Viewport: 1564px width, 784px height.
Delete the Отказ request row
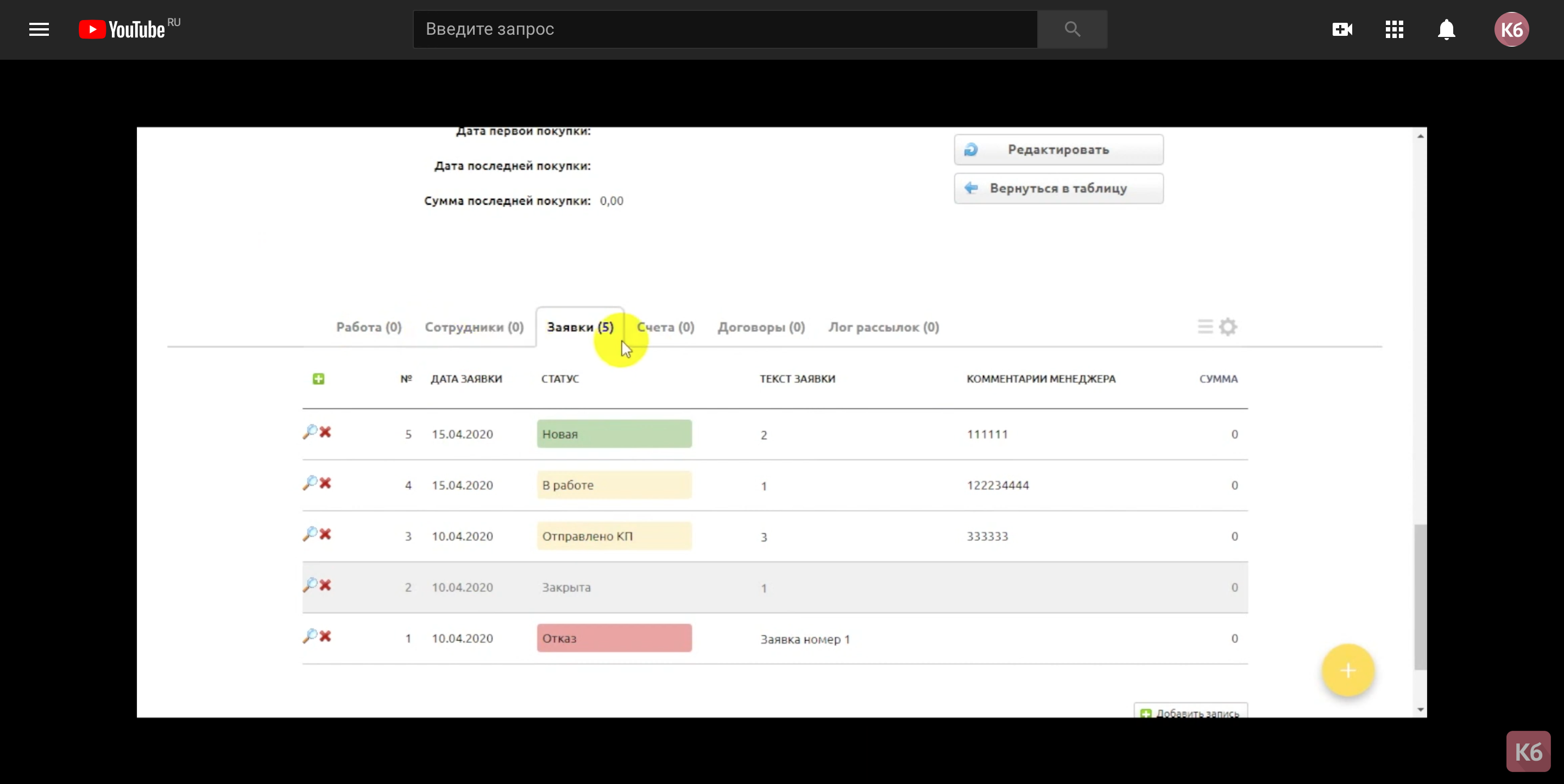pos(326,636)
